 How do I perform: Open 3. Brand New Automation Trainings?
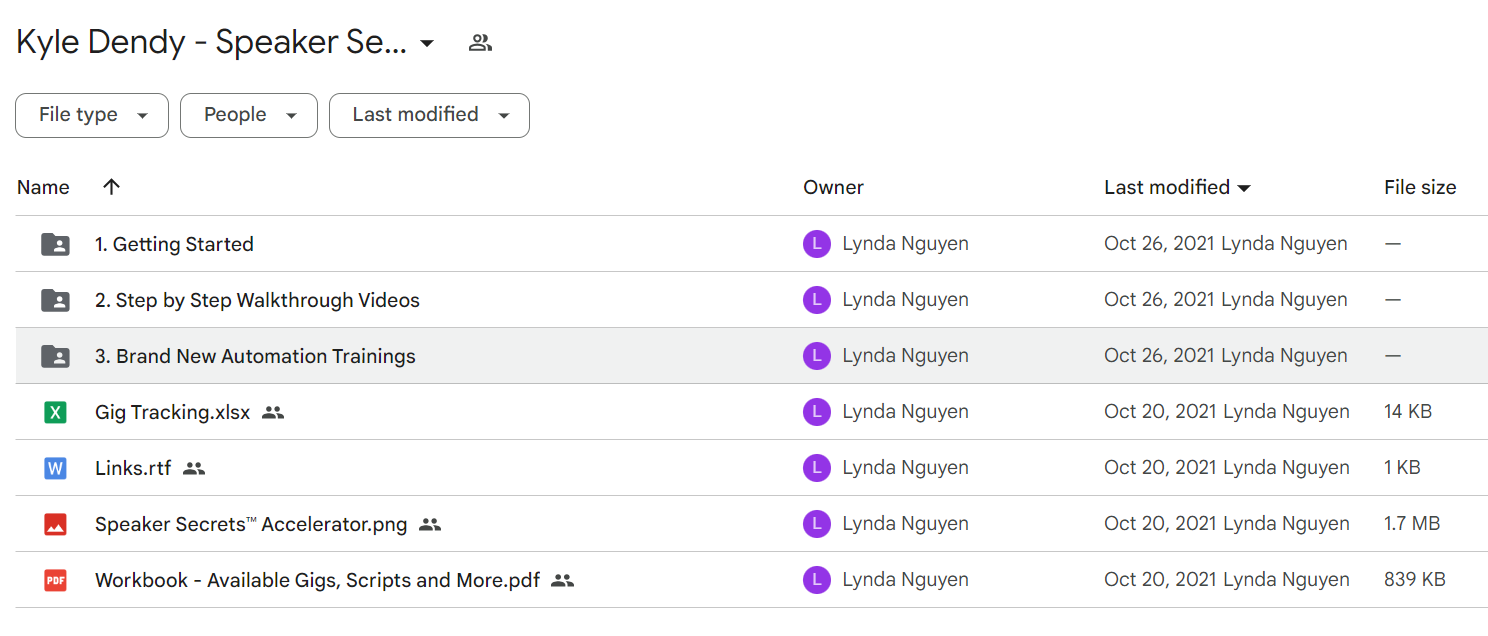tap(255, 356)
